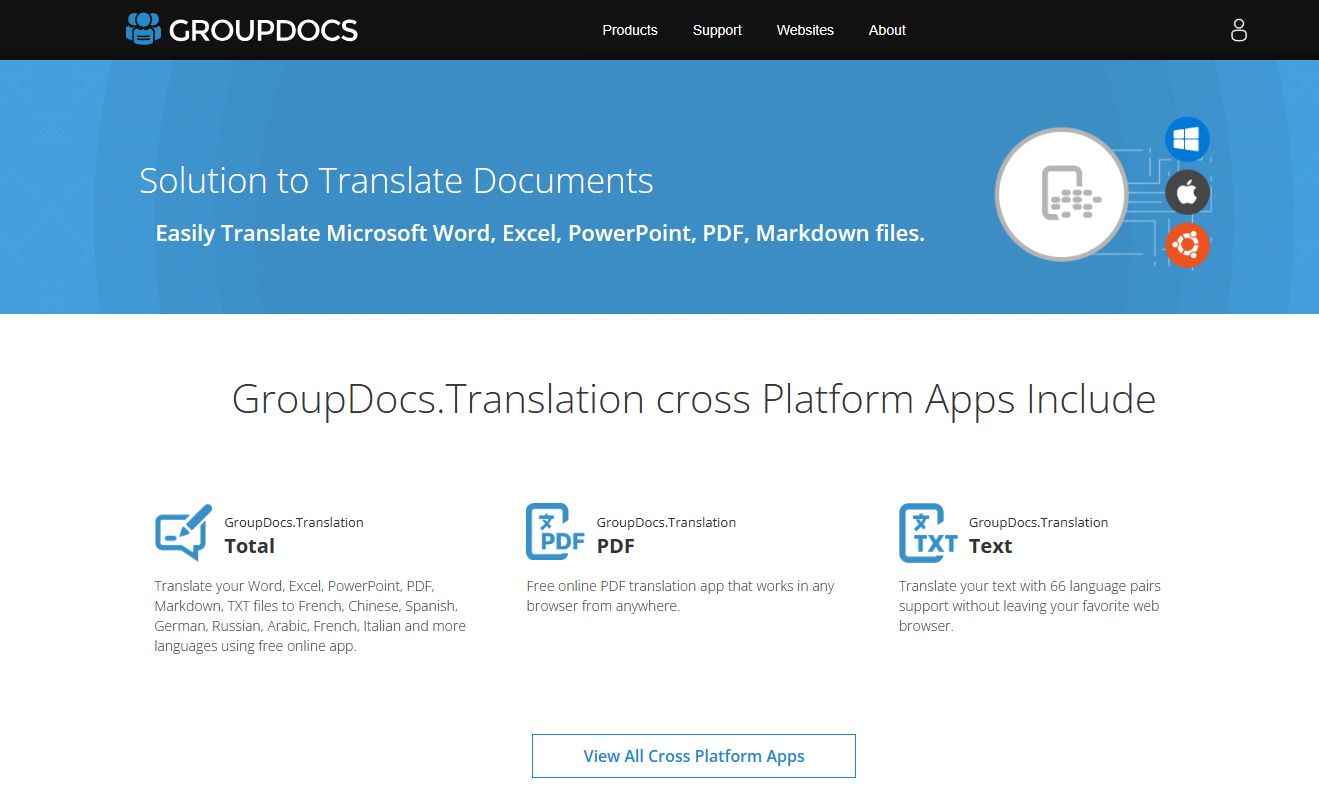Image resolution: width=1319 pixels, height=806 pixels.
Task: Click the Ubuntu platform icon
Action: coord(1187,245)
